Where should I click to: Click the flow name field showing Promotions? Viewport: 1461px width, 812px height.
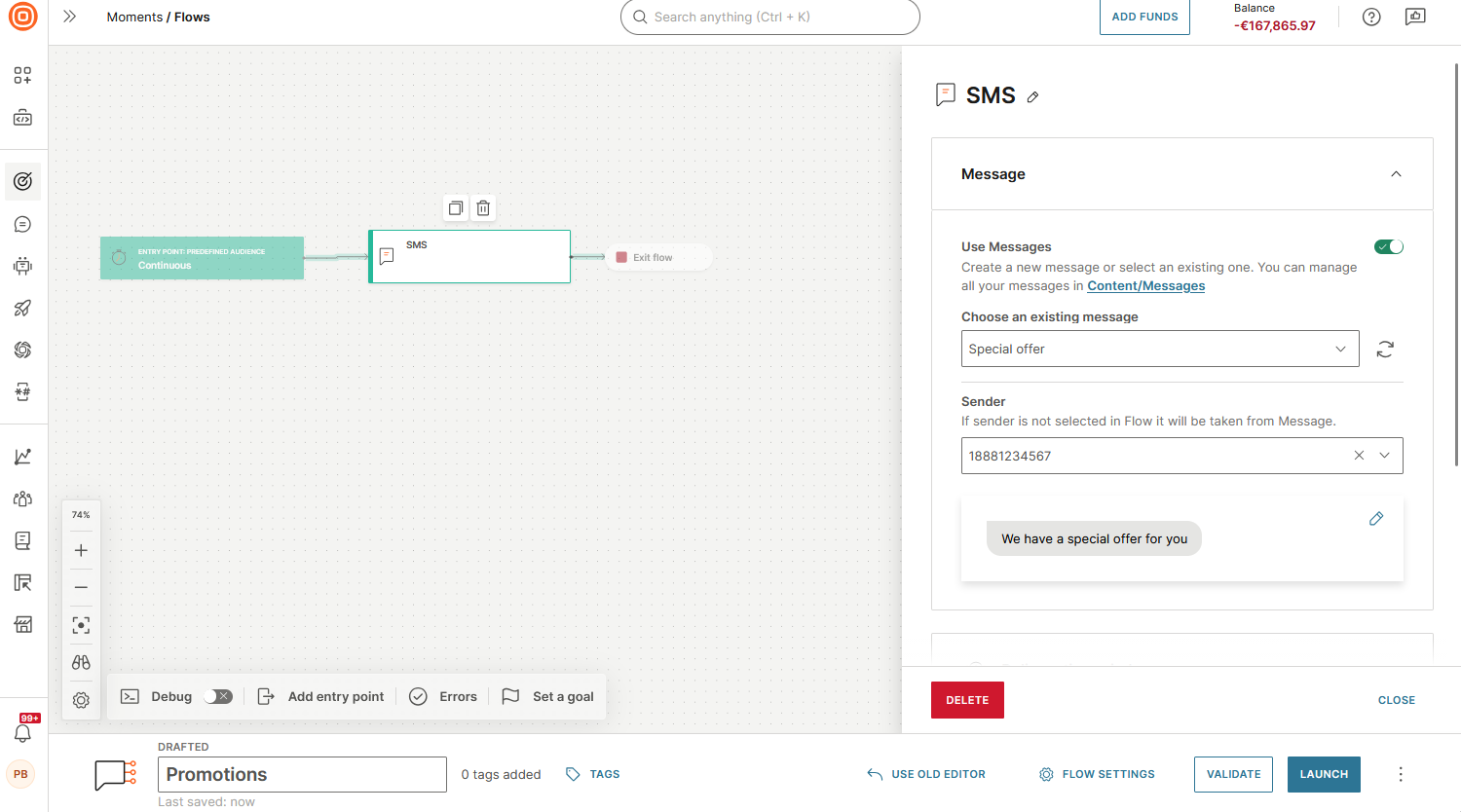coord(302,774)
